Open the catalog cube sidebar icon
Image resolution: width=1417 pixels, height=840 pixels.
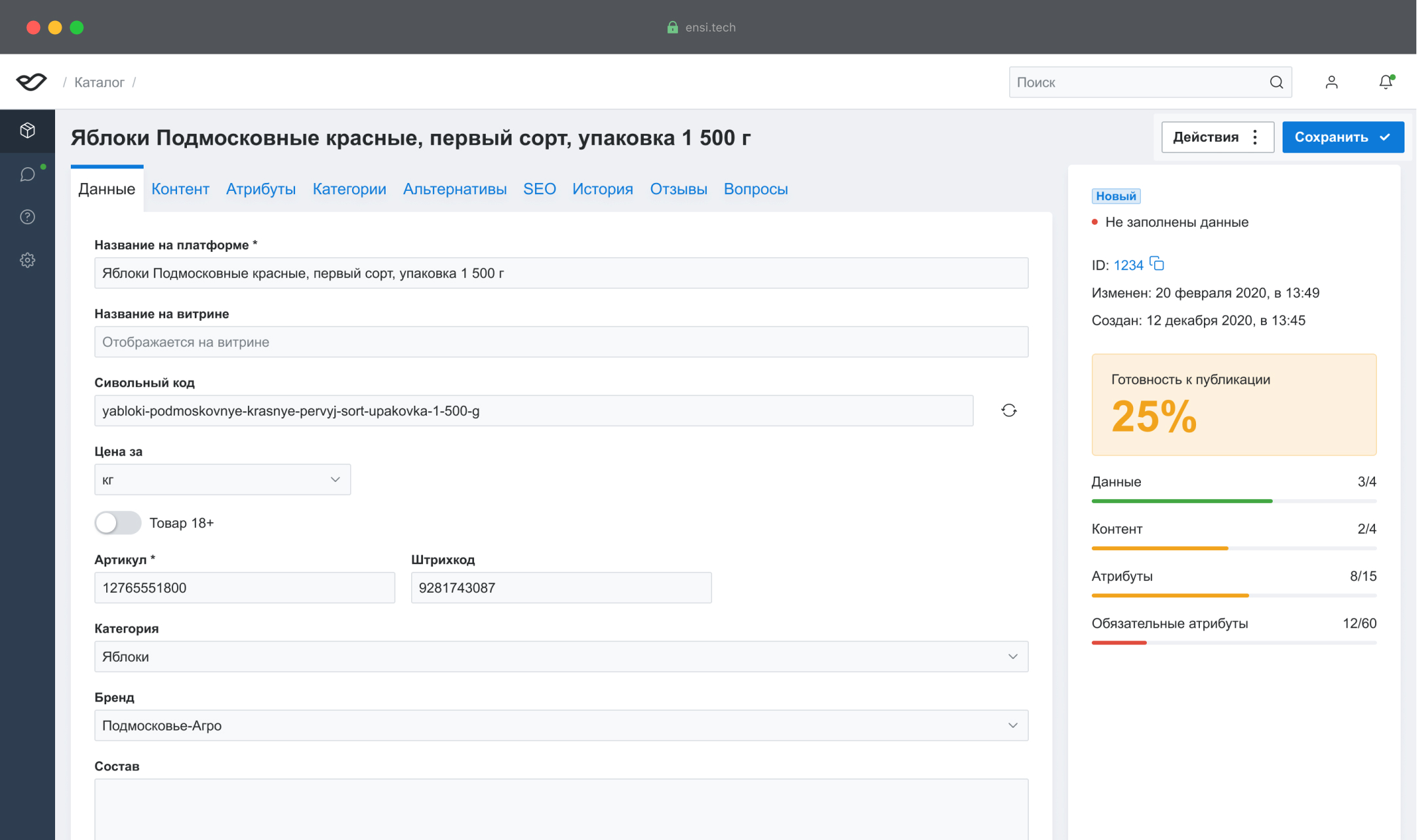tap(28, 130)
